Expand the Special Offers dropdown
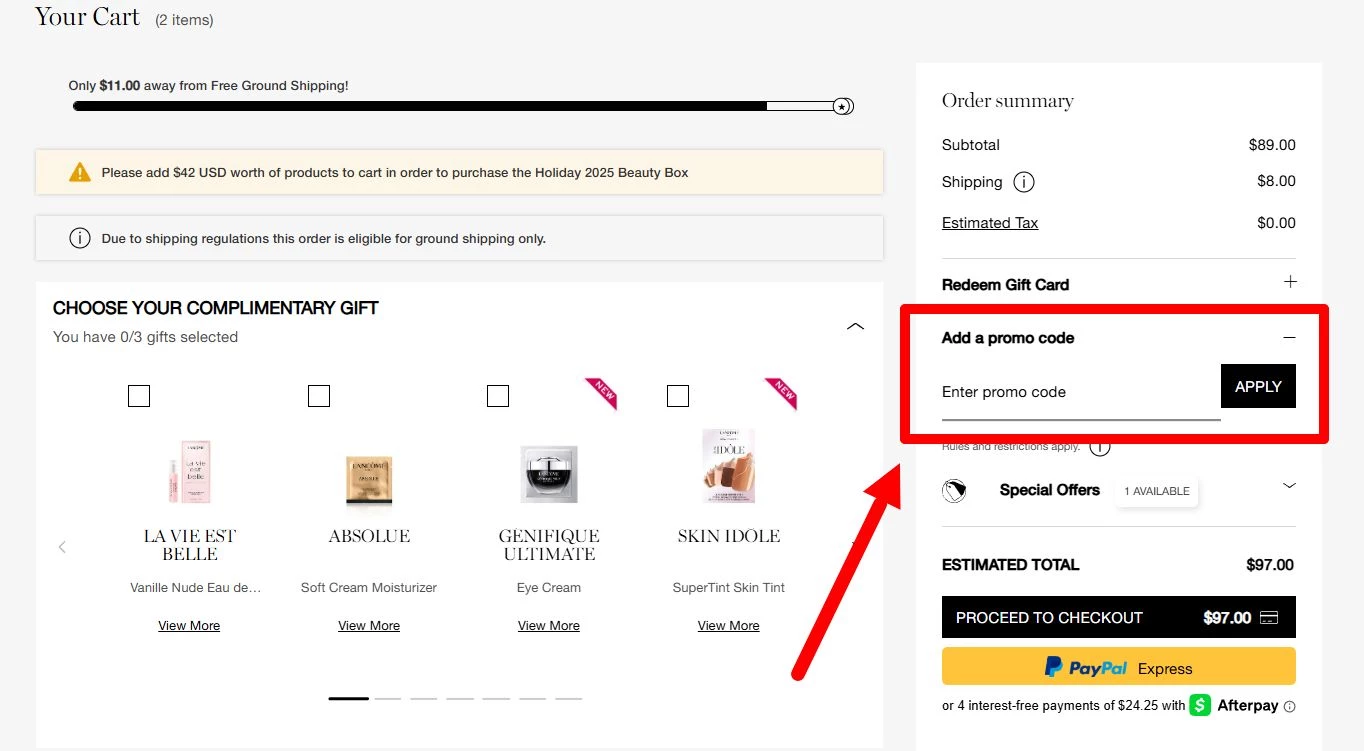Viewport: 1364px width, 751px height. [x=1289, y=486]
